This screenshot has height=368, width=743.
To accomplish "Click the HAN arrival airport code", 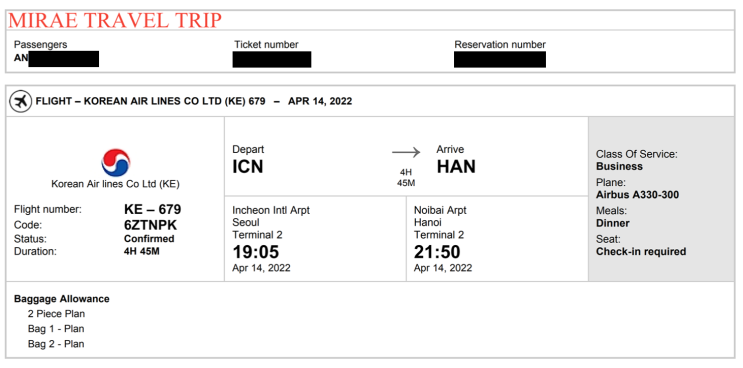I will coord(456,167).
